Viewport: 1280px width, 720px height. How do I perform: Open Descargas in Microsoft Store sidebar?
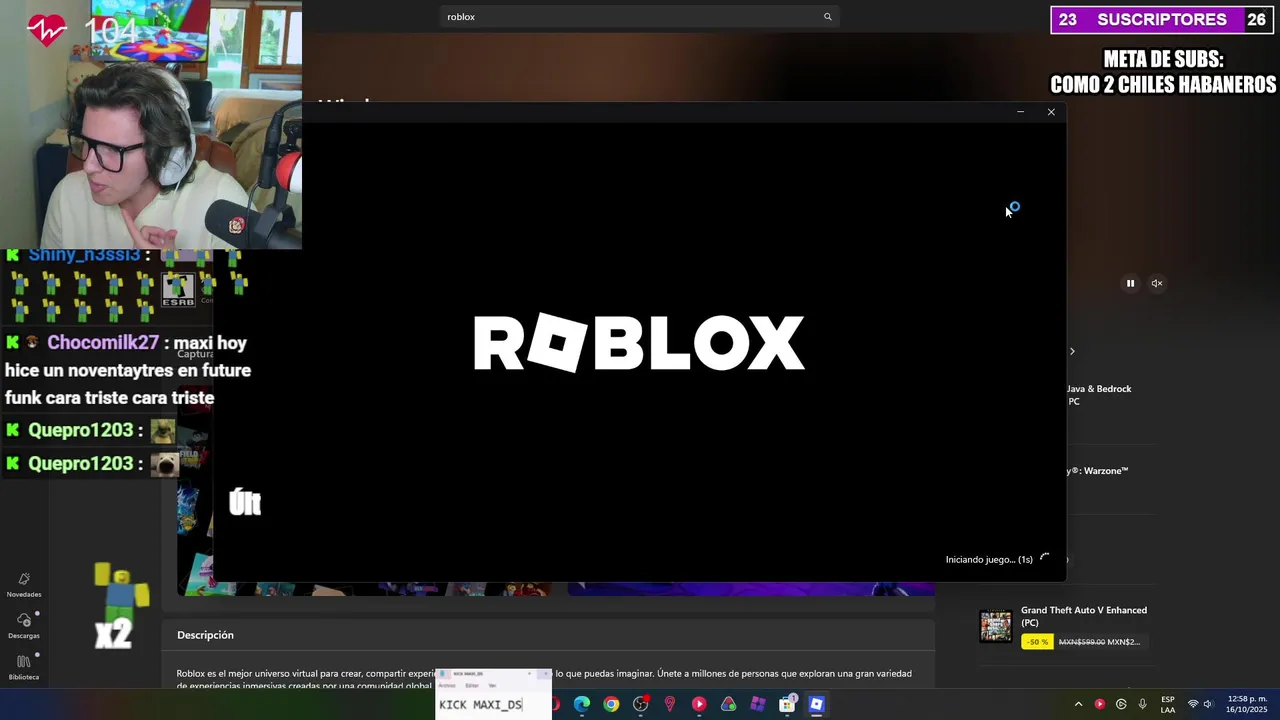click(x=24, y=626)
